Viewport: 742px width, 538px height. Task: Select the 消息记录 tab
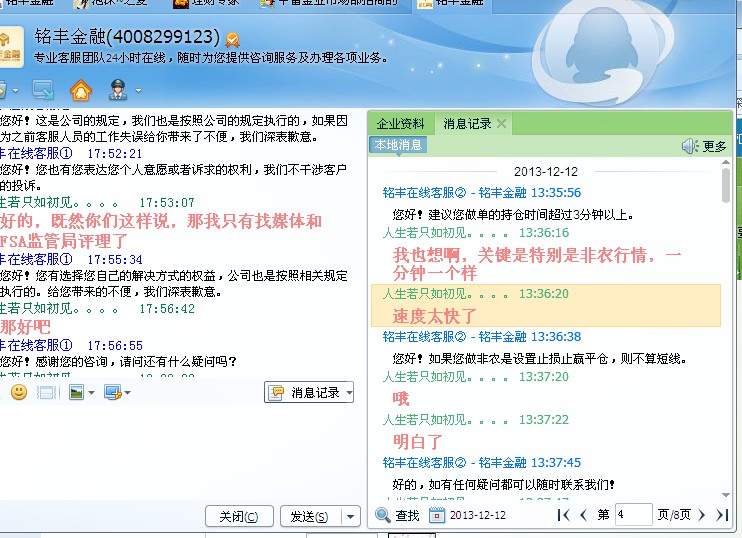point(467,124)
